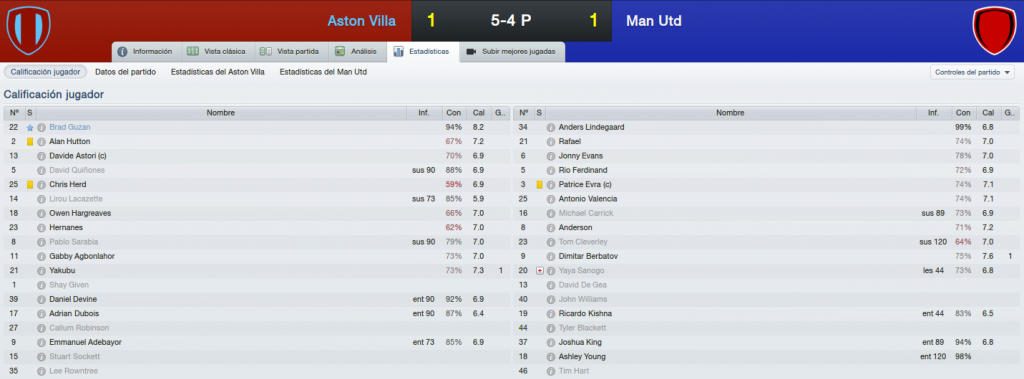
Task: Select the Calificación jugador subview
Action: coord(45,72)
